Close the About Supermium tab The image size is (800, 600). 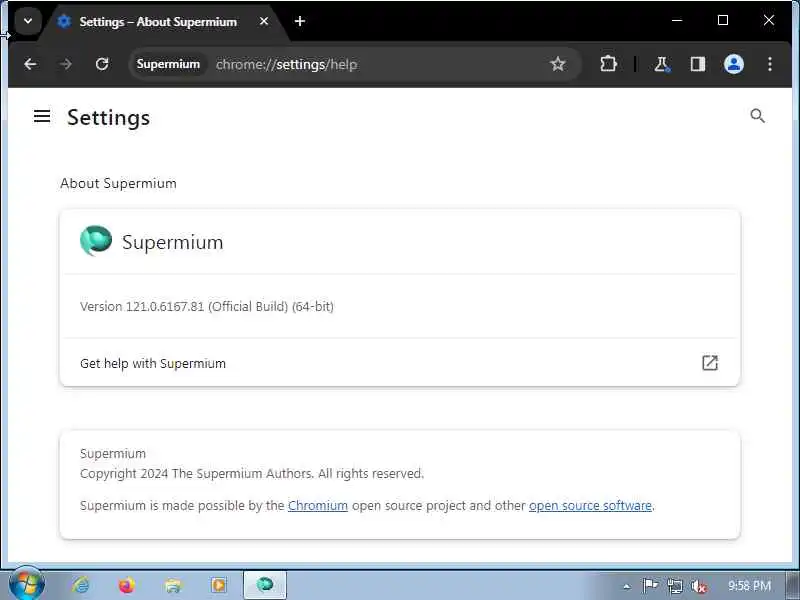point(264,21)
